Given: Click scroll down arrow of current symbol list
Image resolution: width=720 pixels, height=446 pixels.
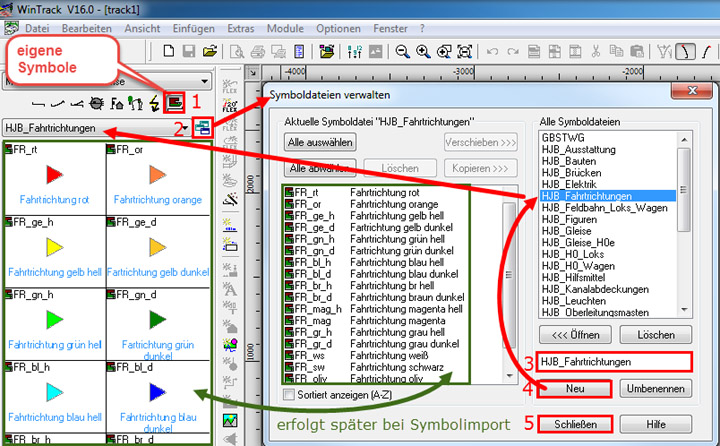Looking at the screenshot, I should [x=509, y=376].
